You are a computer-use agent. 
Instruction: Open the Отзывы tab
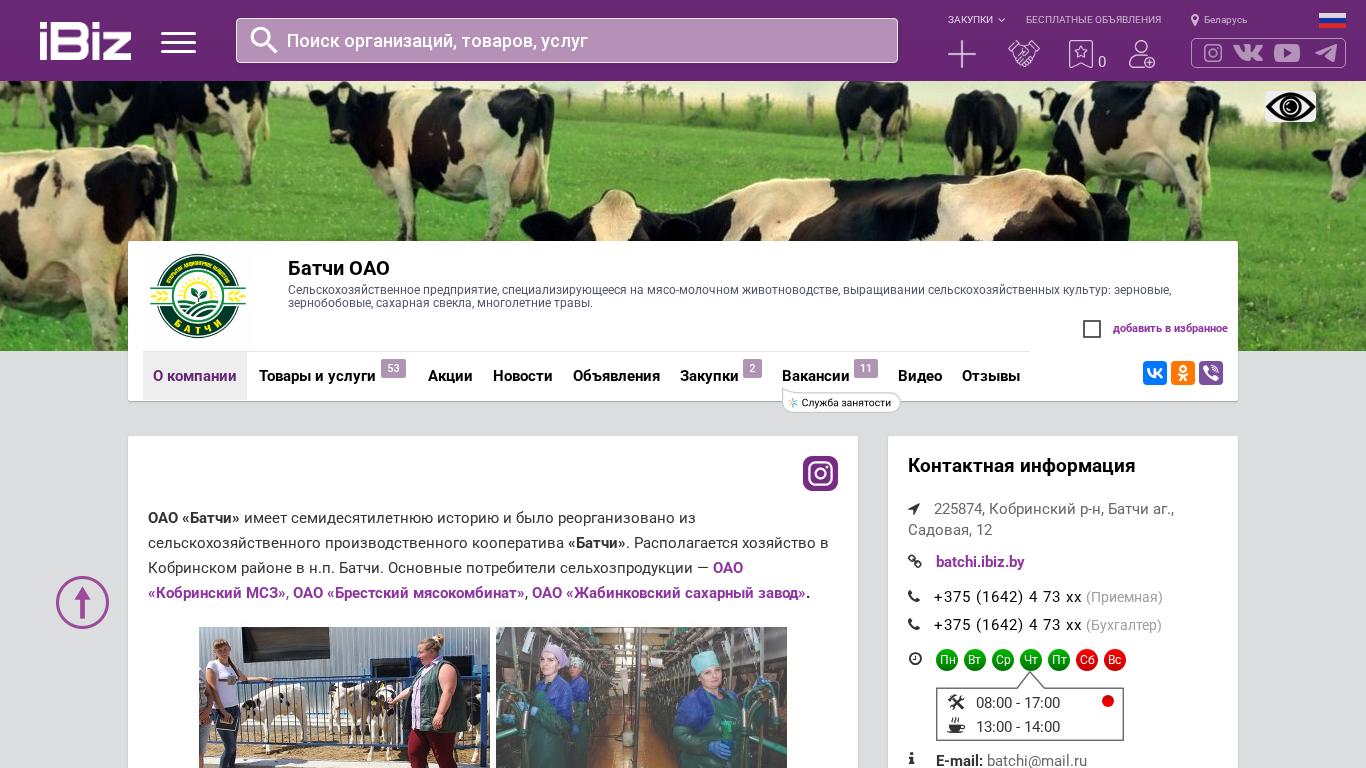pyautogui.click(x=991, y=376)
